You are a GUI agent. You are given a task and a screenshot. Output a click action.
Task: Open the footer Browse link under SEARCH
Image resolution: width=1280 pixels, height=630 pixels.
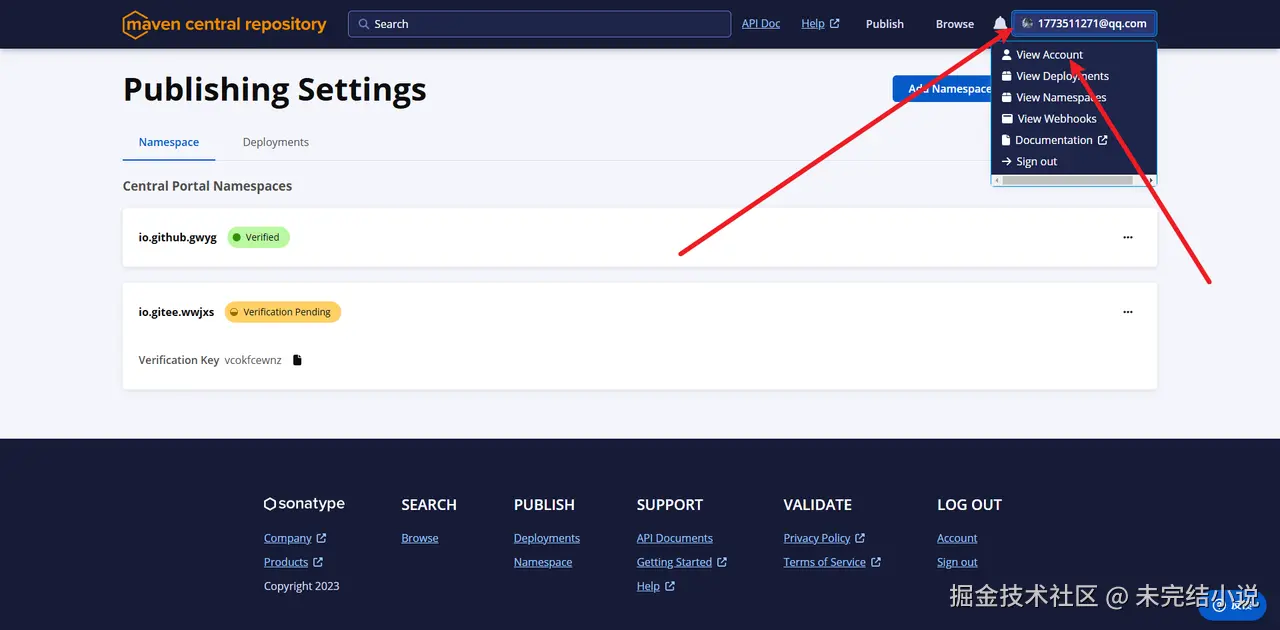[420, 538]
